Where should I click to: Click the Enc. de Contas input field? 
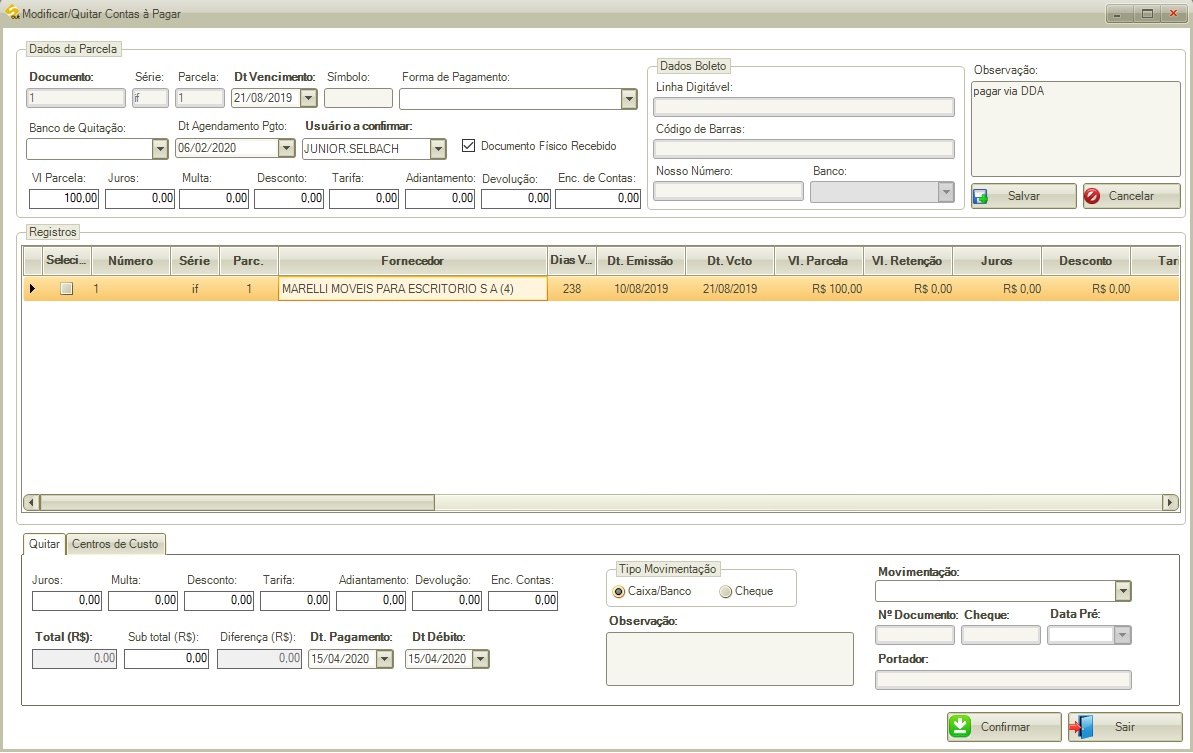(x=598, y=199)
